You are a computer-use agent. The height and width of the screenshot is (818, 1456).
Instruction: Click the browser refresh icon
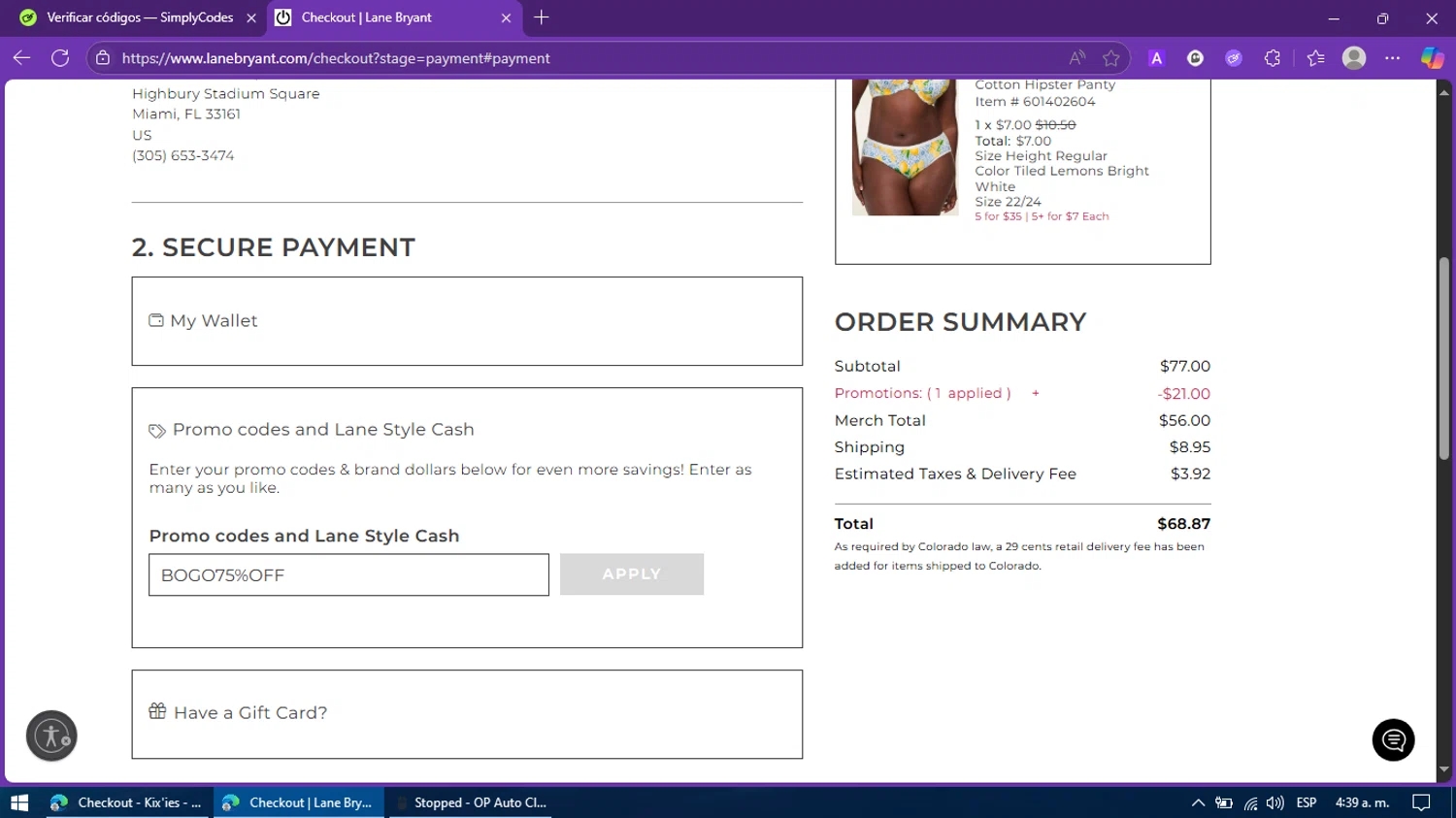tap(60, 58)
